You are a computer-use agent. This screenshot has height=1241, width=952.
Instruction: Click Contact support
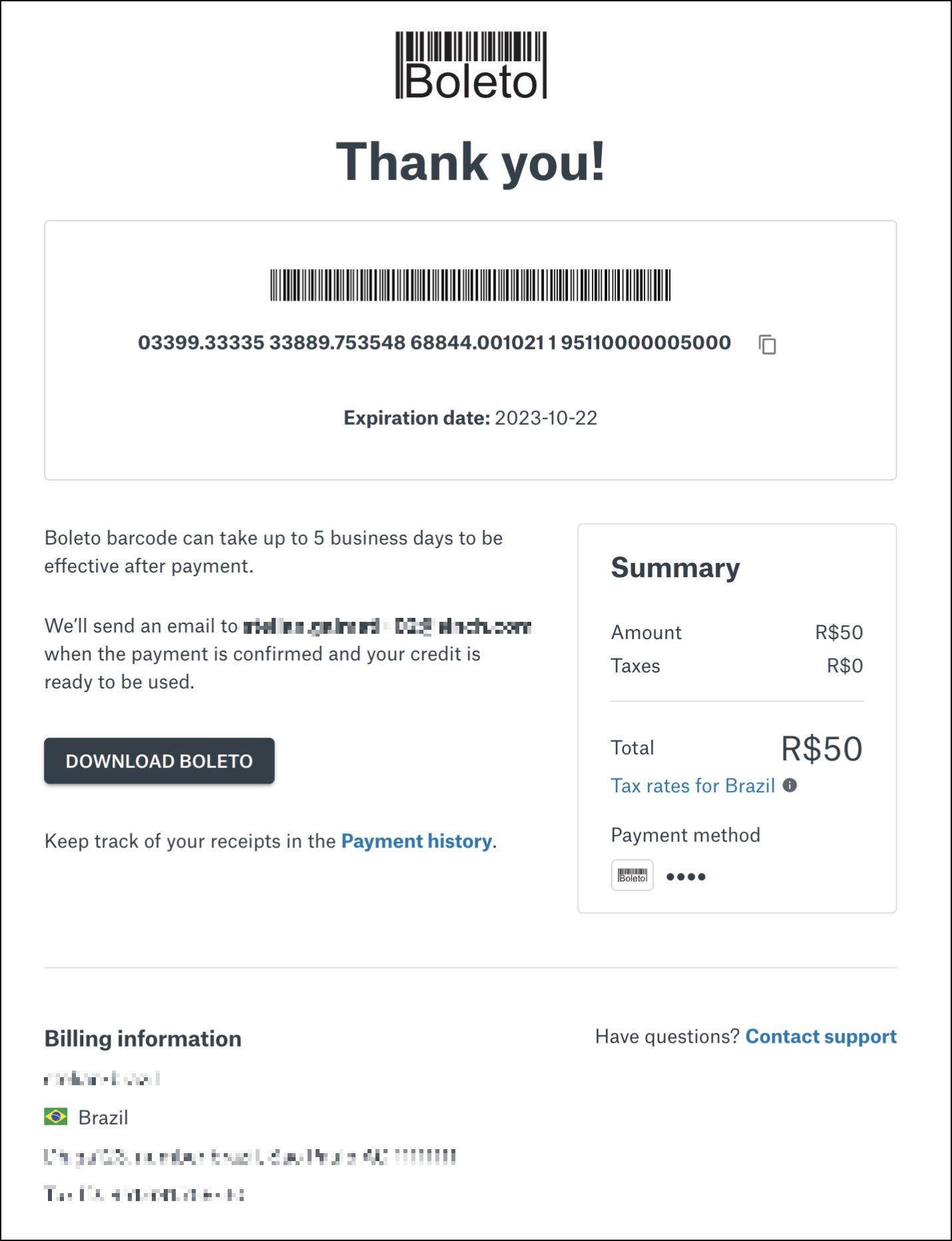(822, 1037)
